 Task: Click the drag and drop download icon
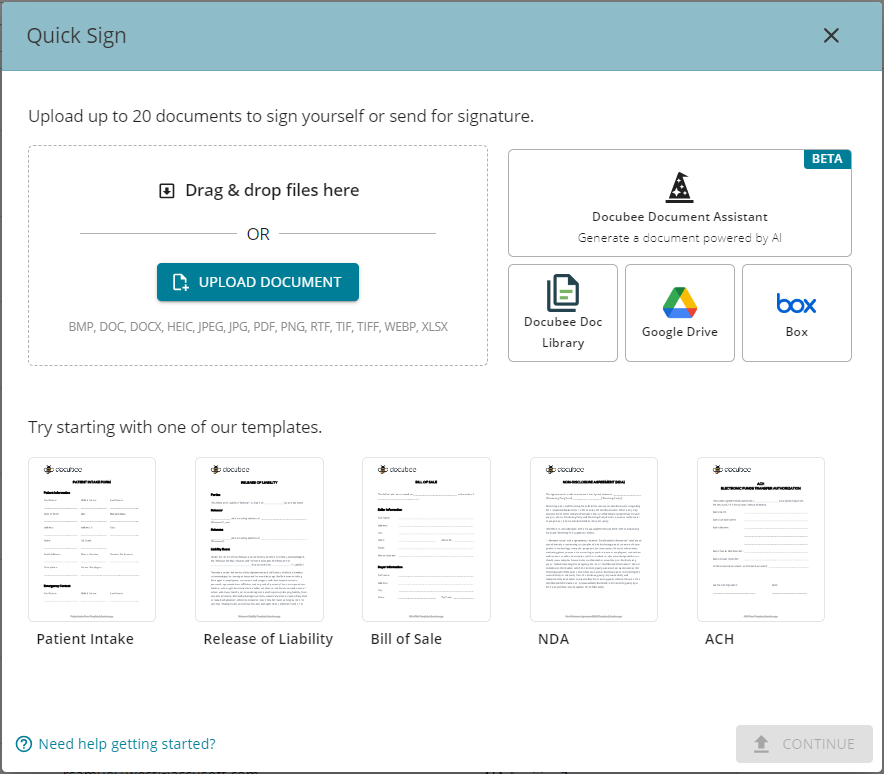click(x=166, y=191)
